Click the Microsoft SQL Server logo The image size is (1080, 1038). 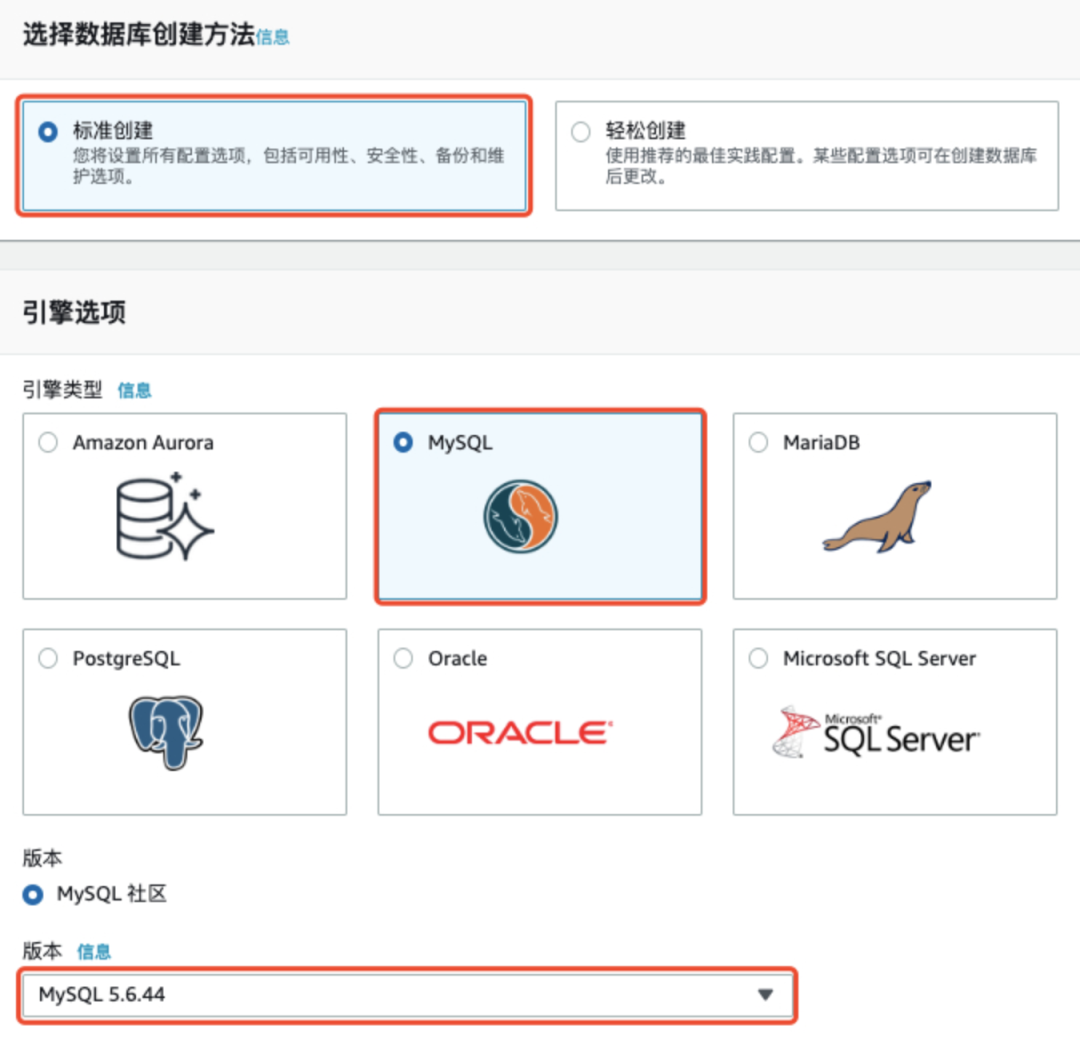pyautogui.click(x=875, y=732)
